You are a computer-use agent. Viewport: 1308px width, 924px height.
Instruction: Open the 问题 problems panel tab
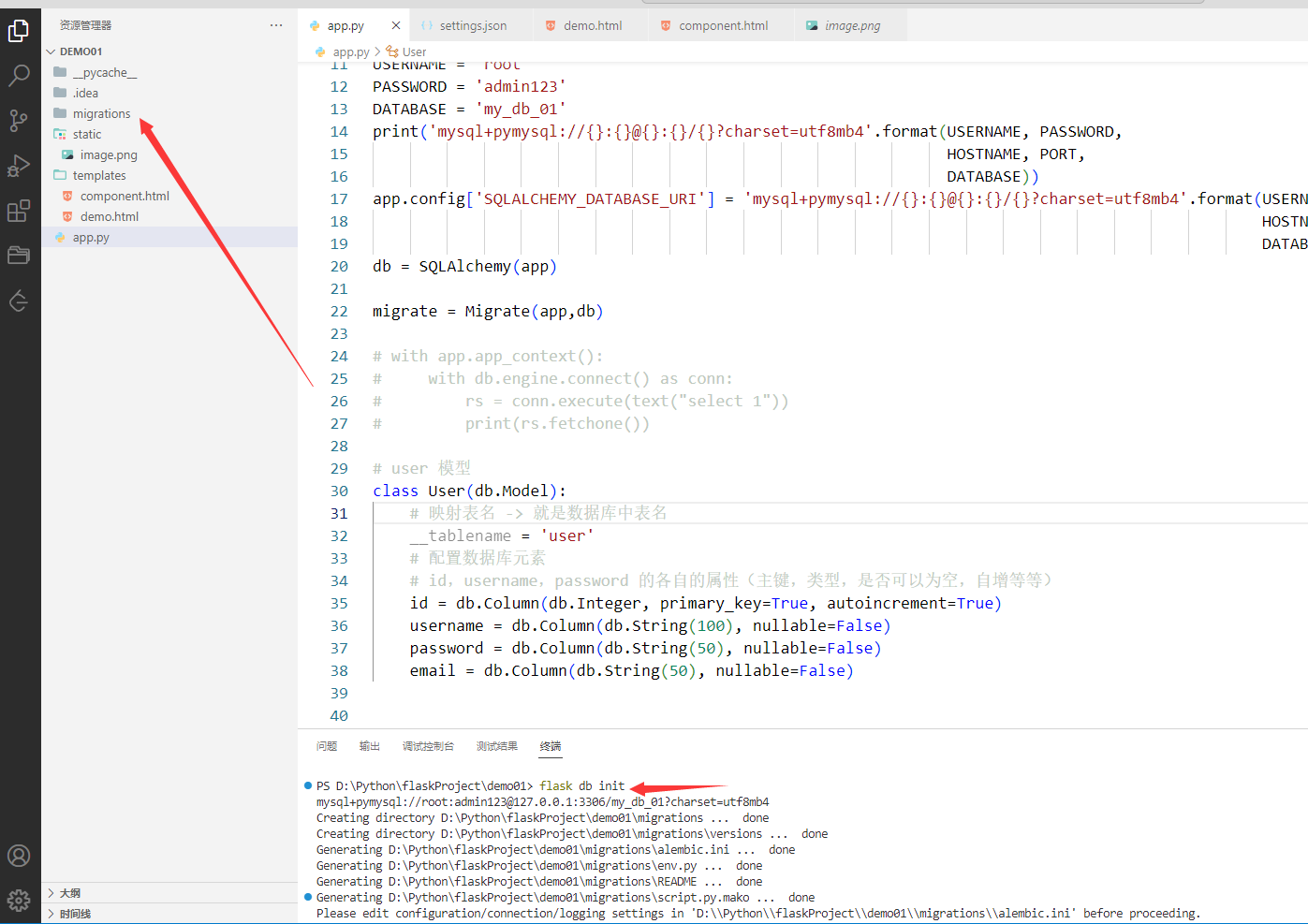click(x=327, y=746)
